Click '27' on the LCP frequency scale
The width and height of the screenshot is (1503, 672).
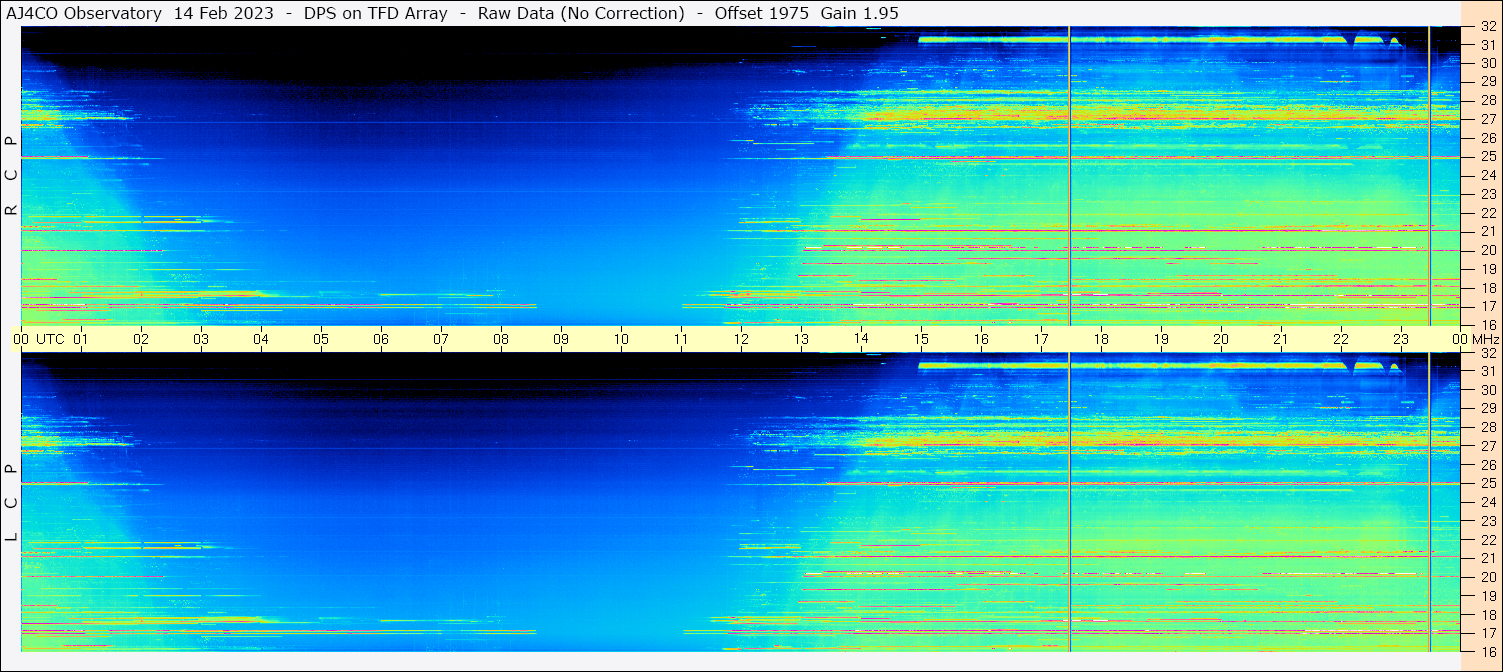pyautogui.click(x=1487, y=446)
